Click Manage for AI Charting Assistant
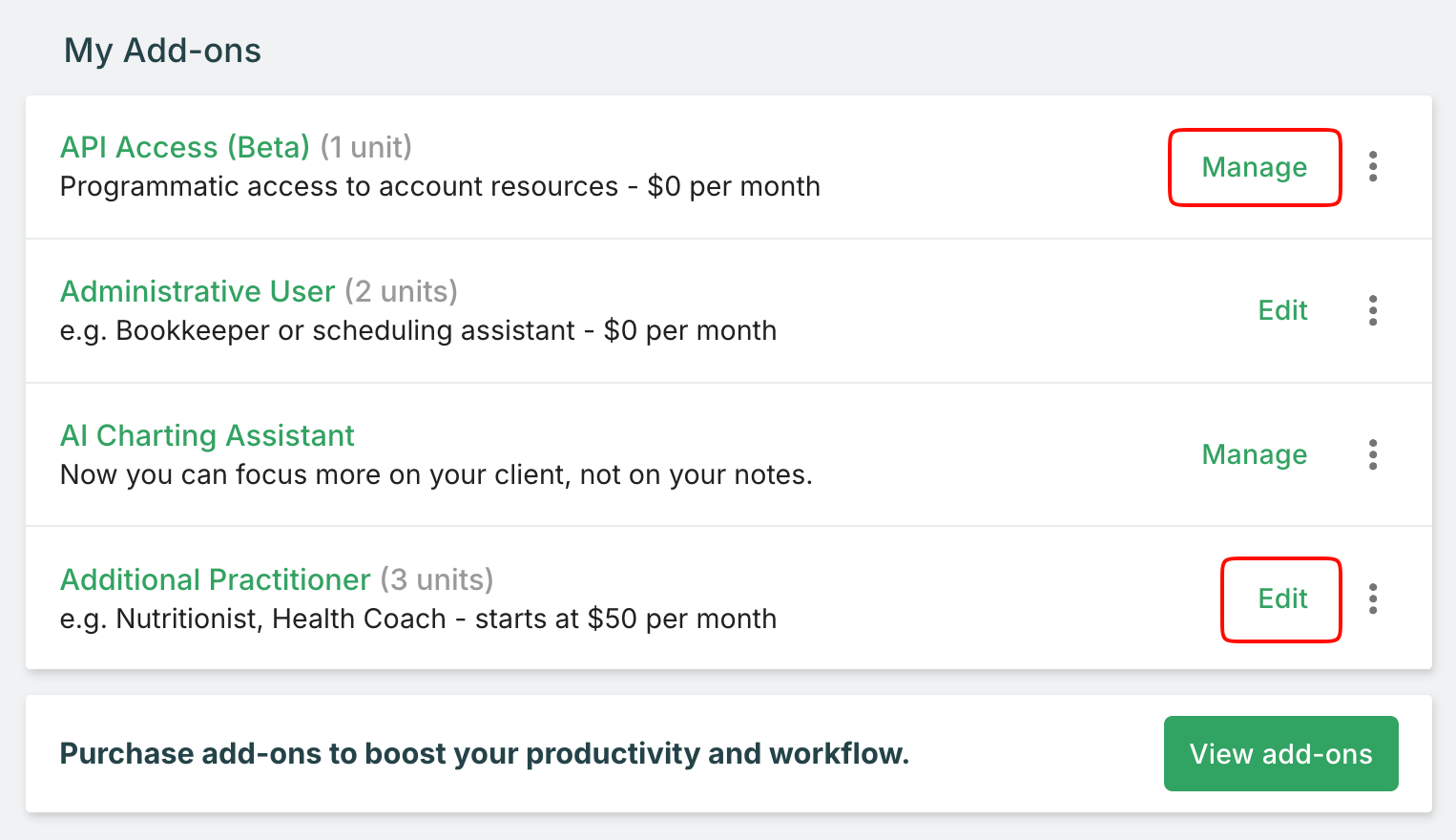 pos(1254,454)
